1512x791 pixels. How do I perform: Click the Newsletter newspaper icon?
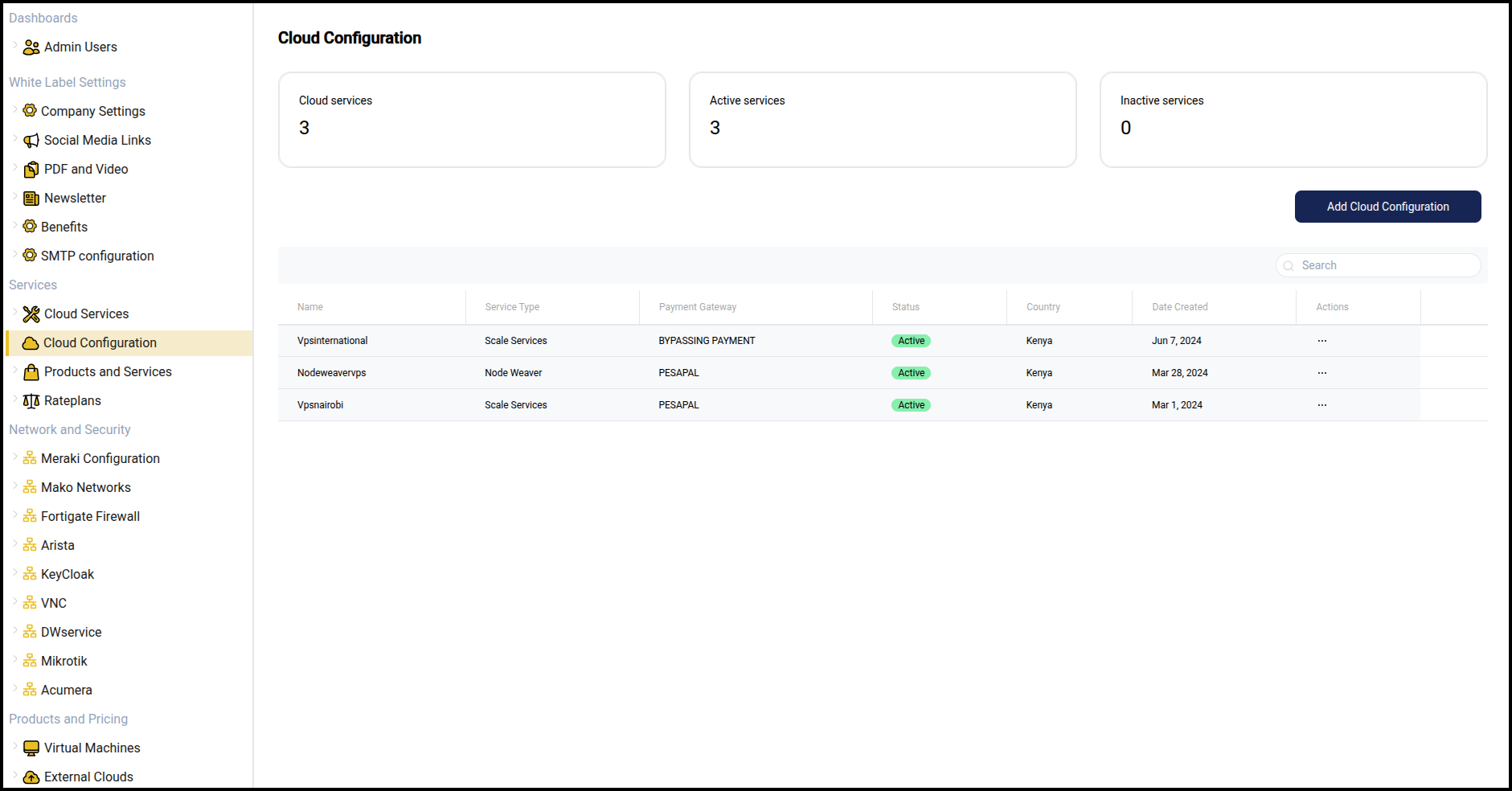[31, 199]
